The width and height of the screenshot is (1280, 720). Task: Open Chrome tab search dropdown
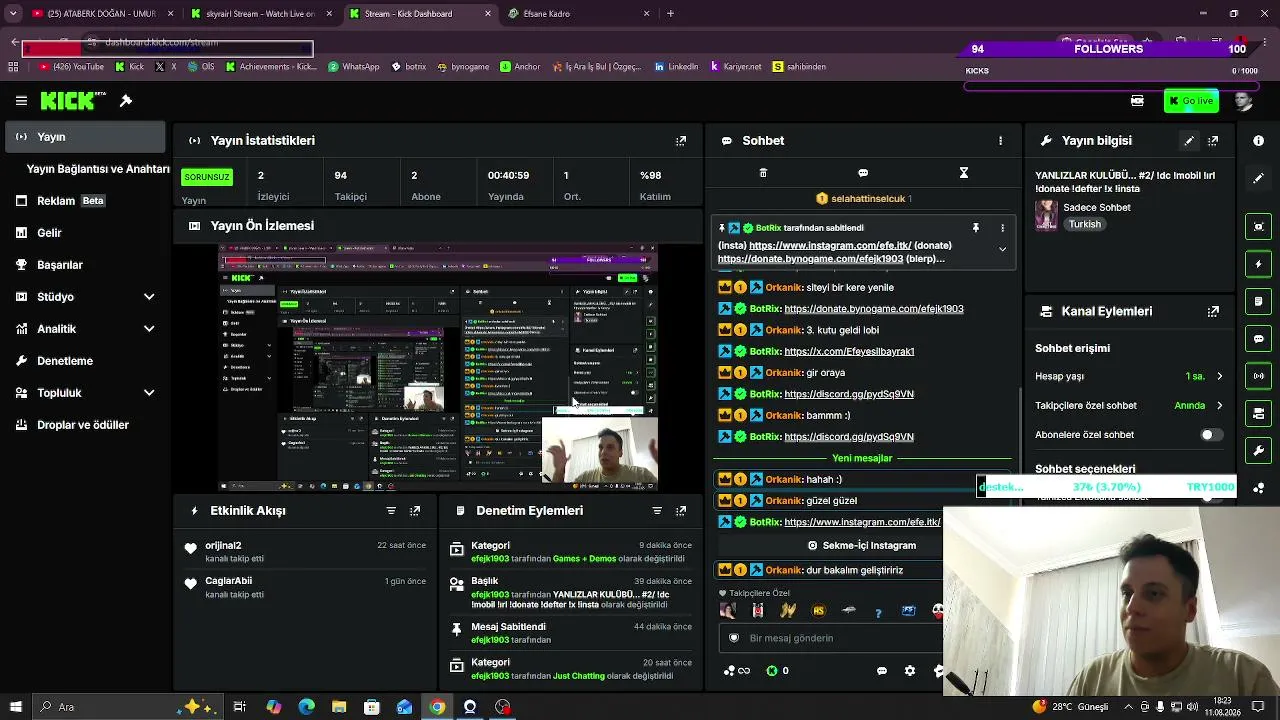pos(13,14)
